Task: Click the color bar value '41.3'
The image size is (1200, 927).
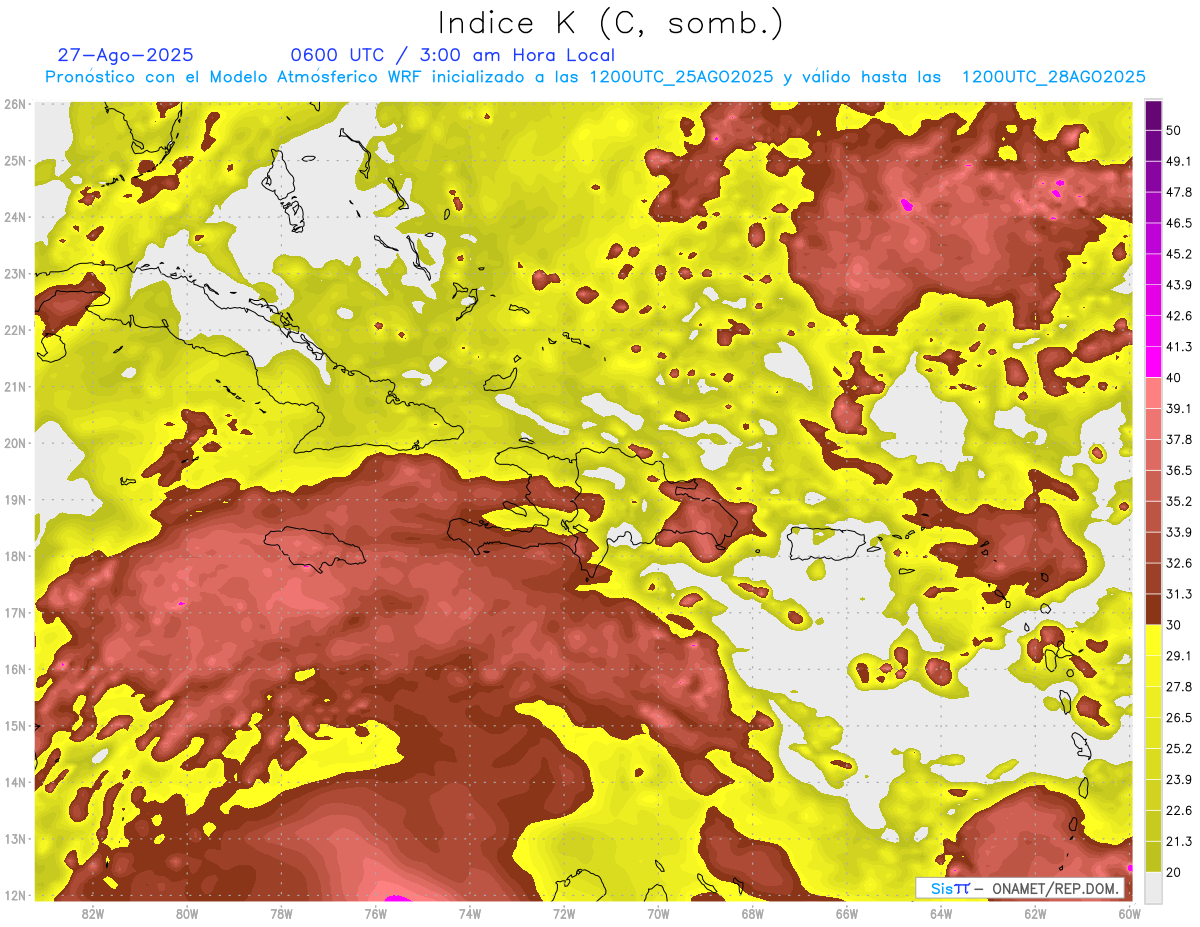Action: click(1179, 347)
